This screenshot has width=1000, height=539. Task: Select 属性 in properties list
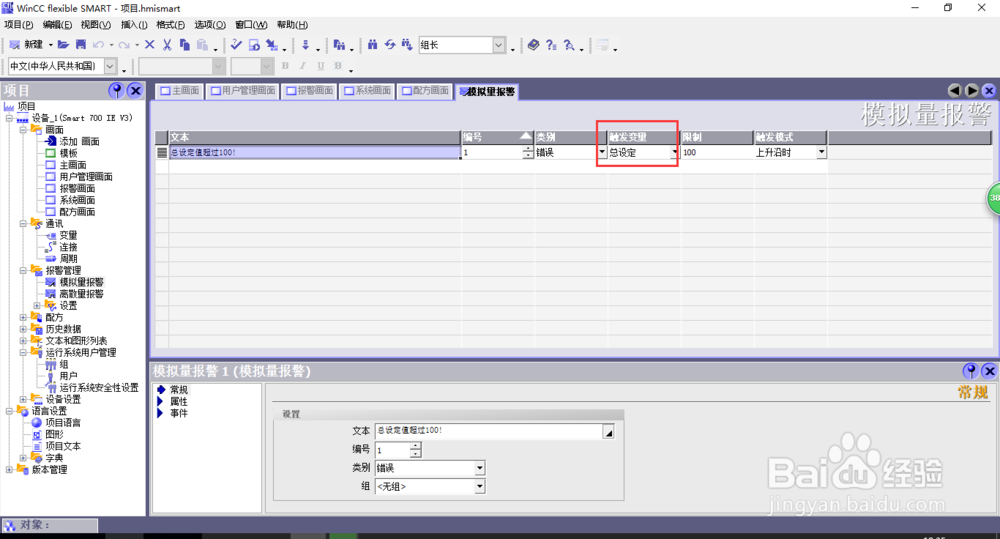tap(179, 402)
